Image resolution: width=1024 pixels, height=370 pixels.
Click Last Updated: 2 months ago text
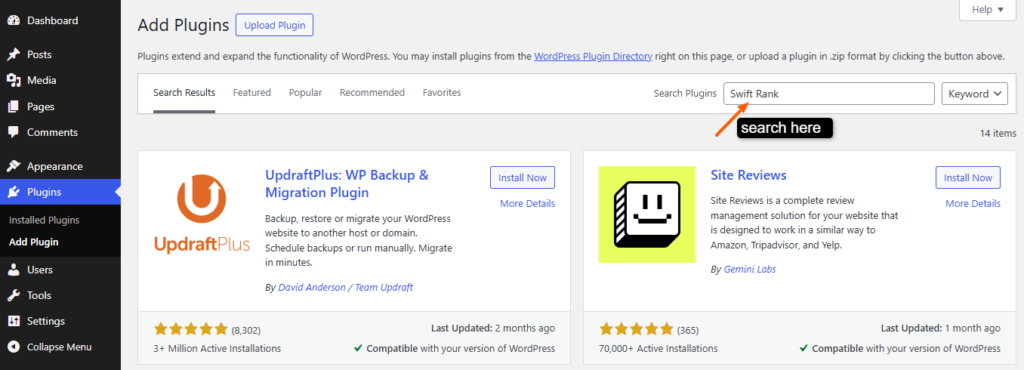click(493, 328)
